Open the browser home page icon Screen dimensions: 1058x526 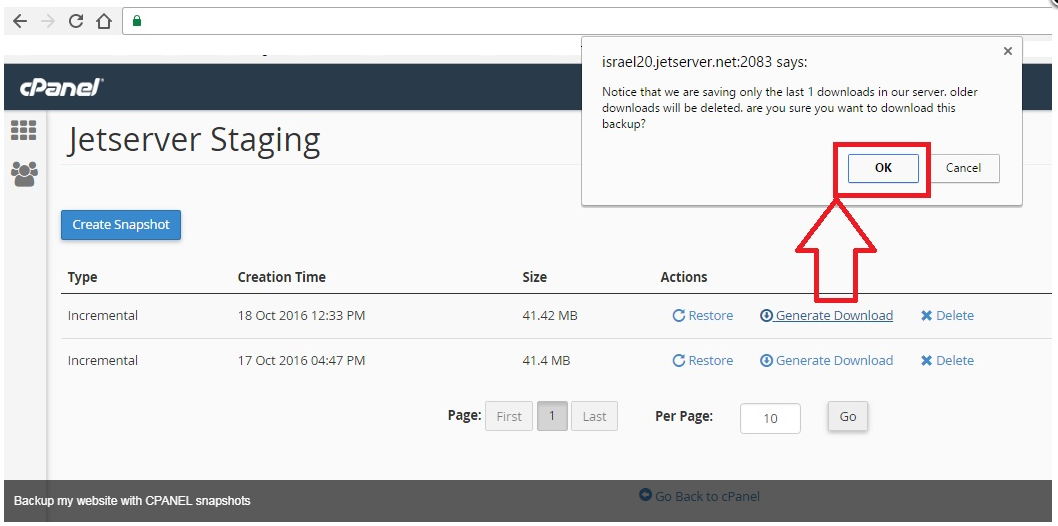(103, 22)
